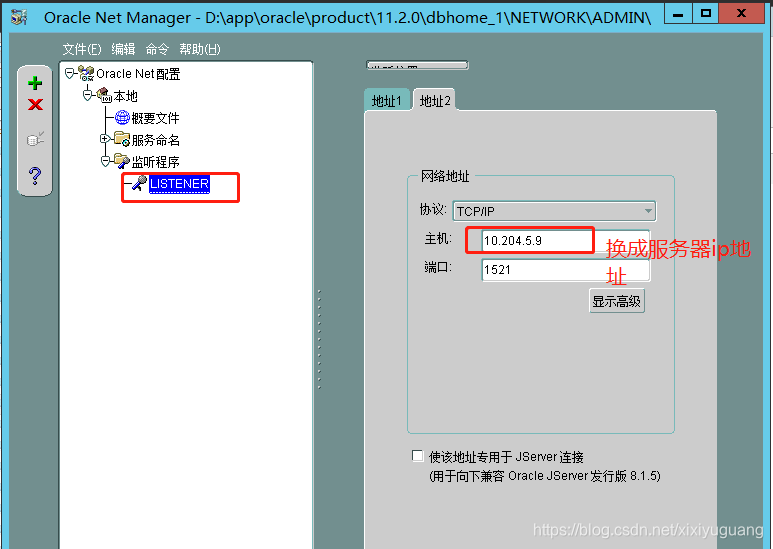The width and height of the screenshot is (773, 549).
Task: Close the Oracle Net Manager window
Action: tap(741, 14)
